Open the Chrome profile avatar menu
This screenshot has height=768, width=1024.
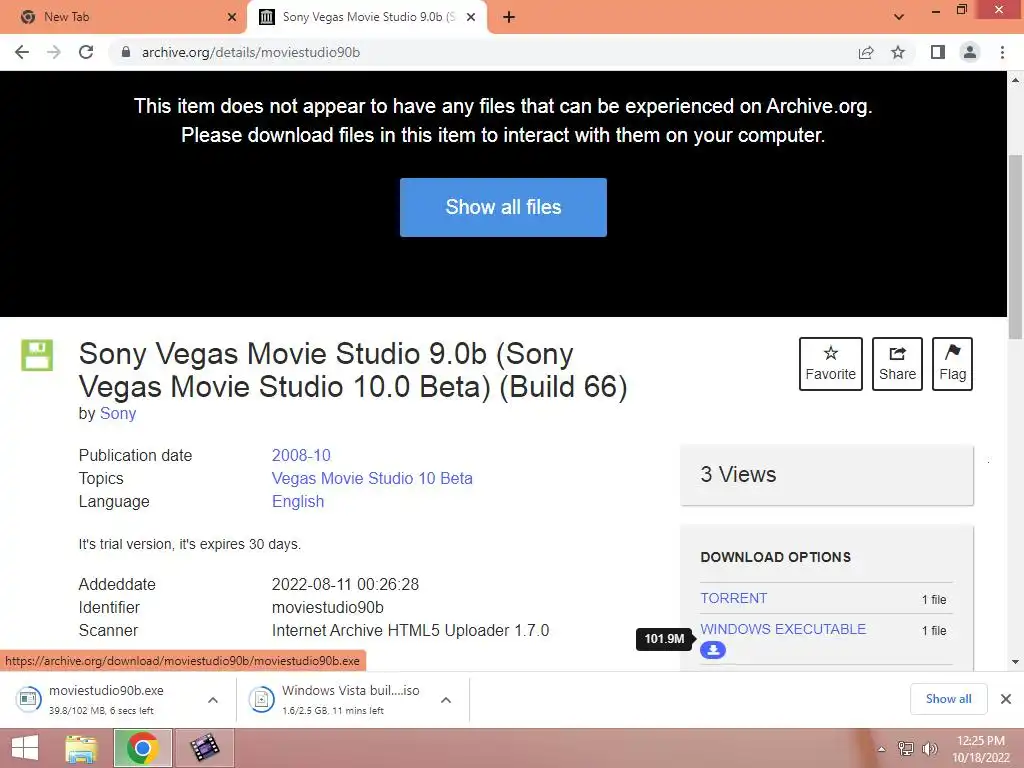[x=970, y=52]
